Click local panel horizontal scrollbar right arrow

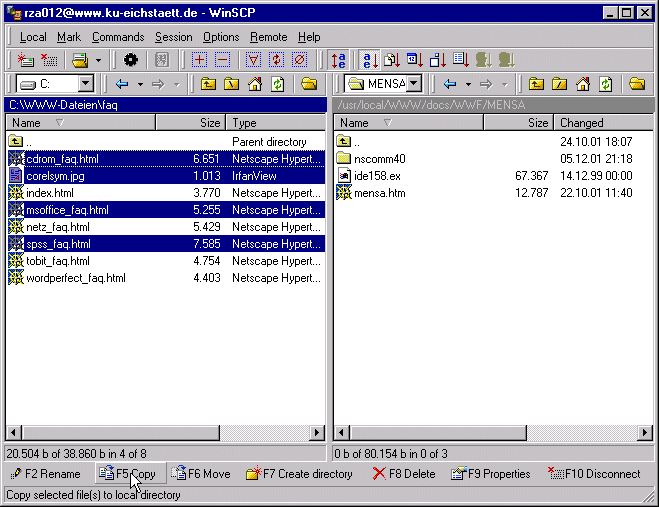tap(317, 433)
